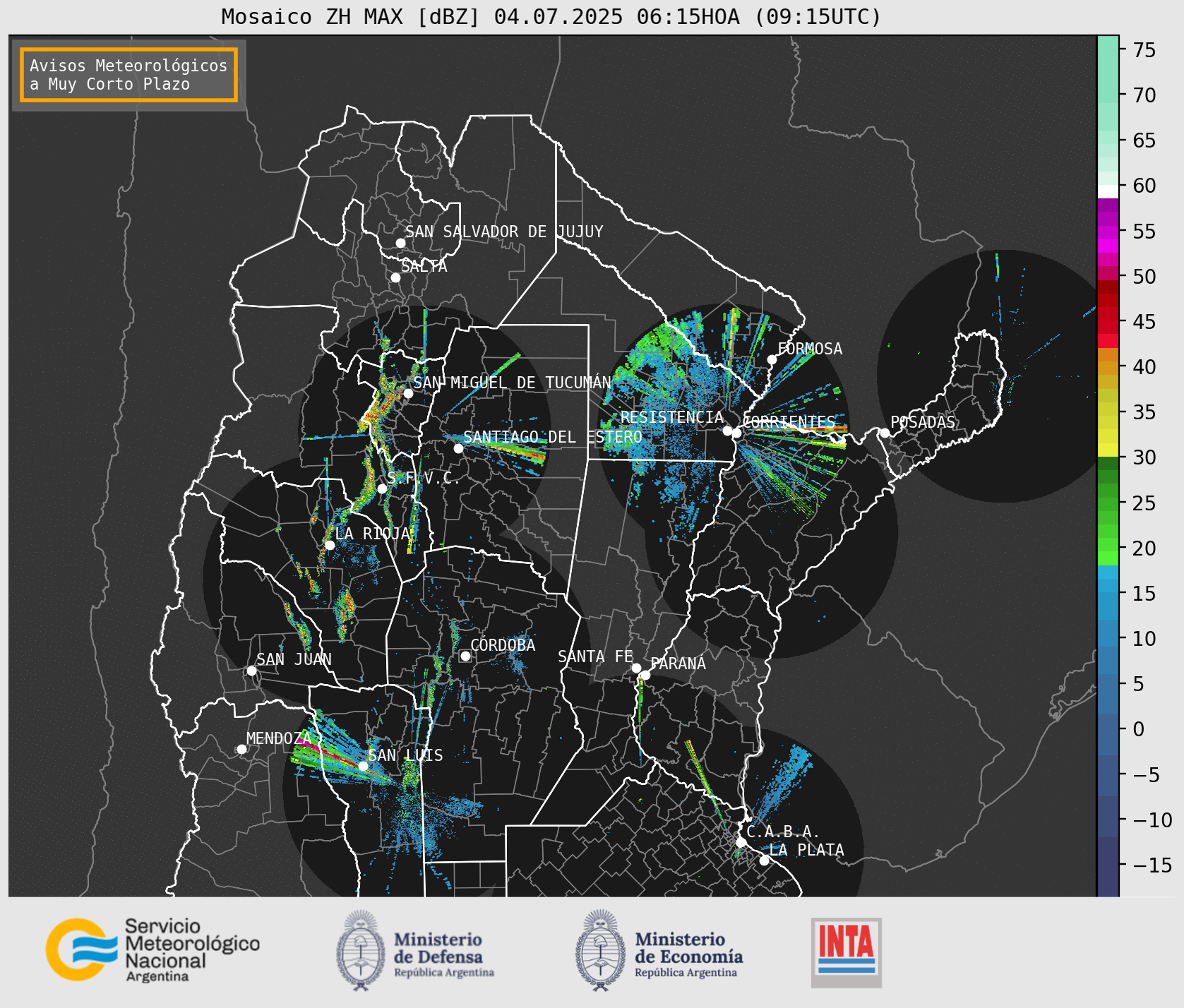Click the SANTIAGO DEL ESTERO label
This screenshot has height=1008, width=1184.
tap(553, 437)
